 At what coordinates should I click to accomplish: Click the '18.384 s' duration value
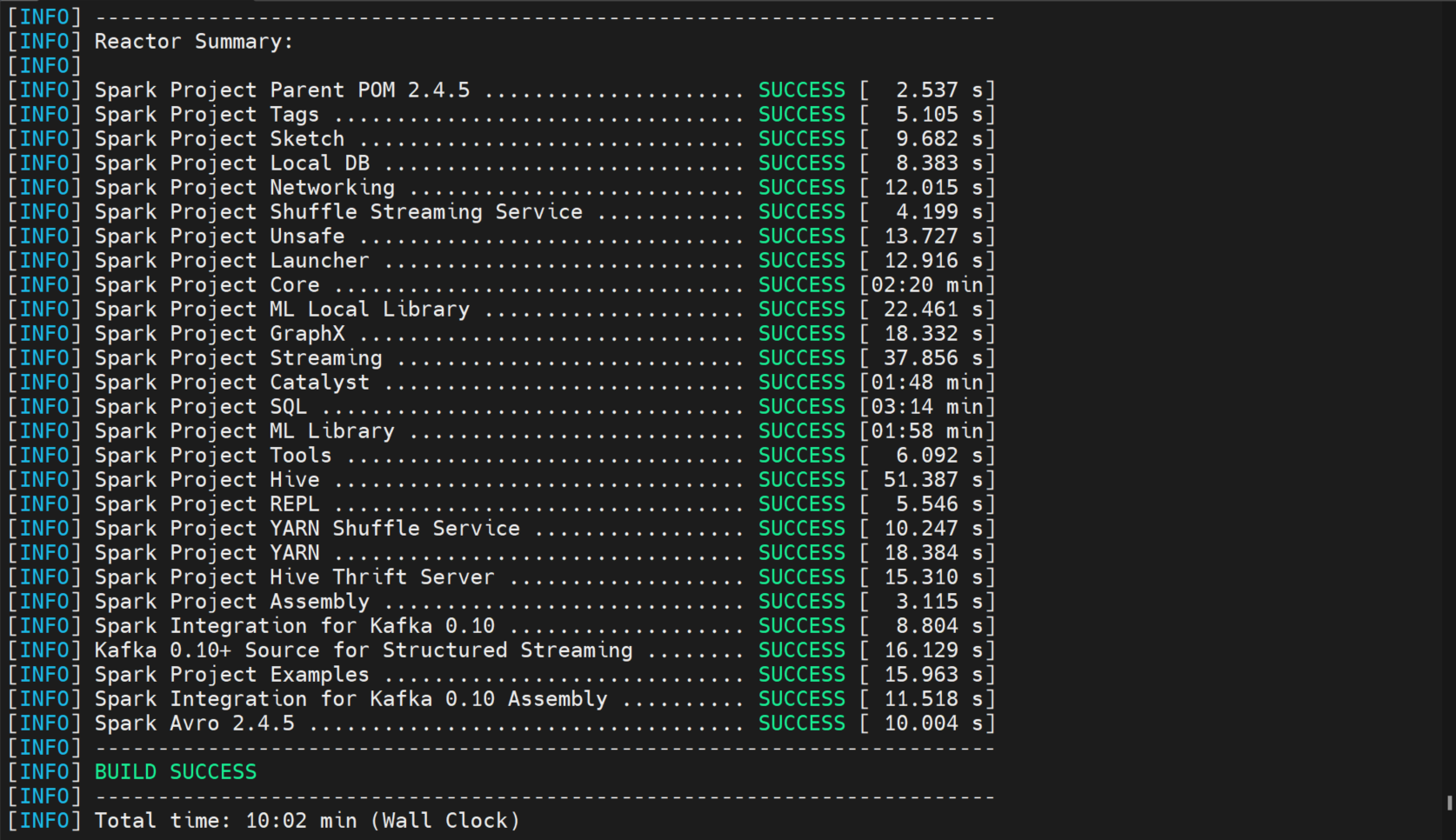934,553
